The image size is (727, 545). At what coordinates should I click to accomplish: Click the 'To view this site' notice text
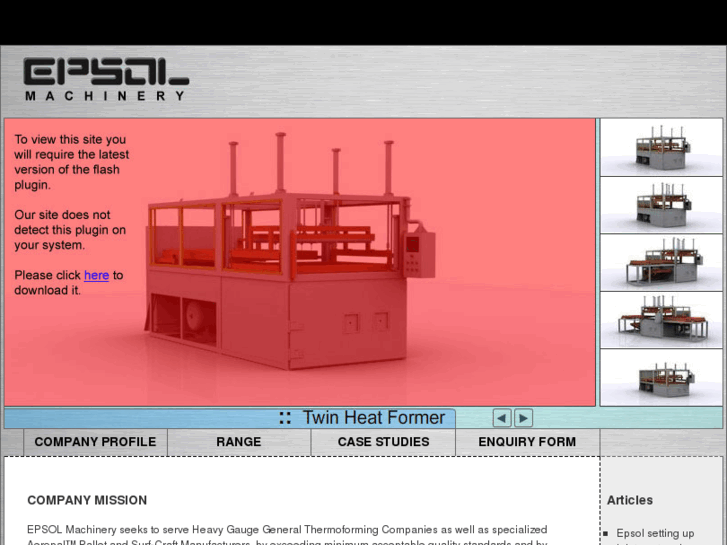tap(72, 162)
